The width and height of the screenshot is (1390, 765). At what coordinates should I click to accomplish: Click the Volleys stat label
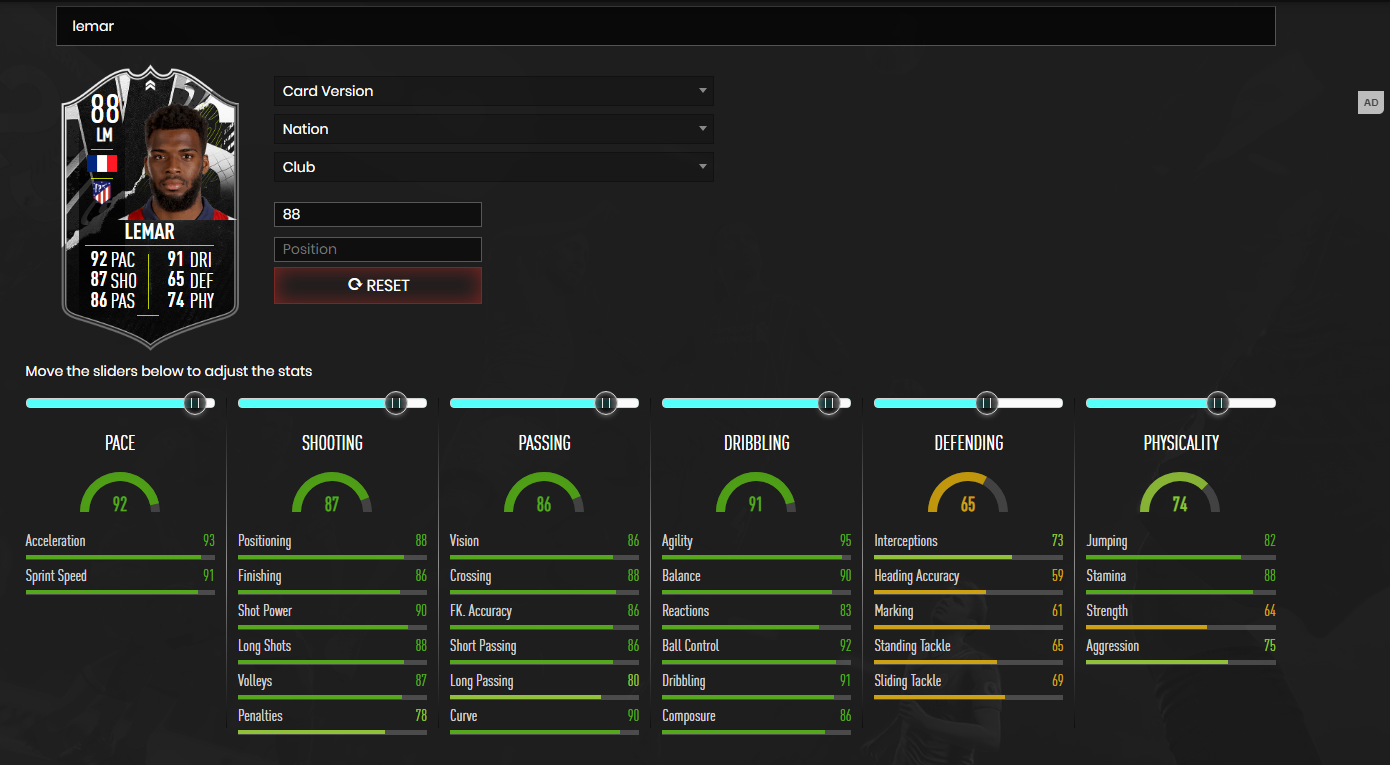click(255, 681)
